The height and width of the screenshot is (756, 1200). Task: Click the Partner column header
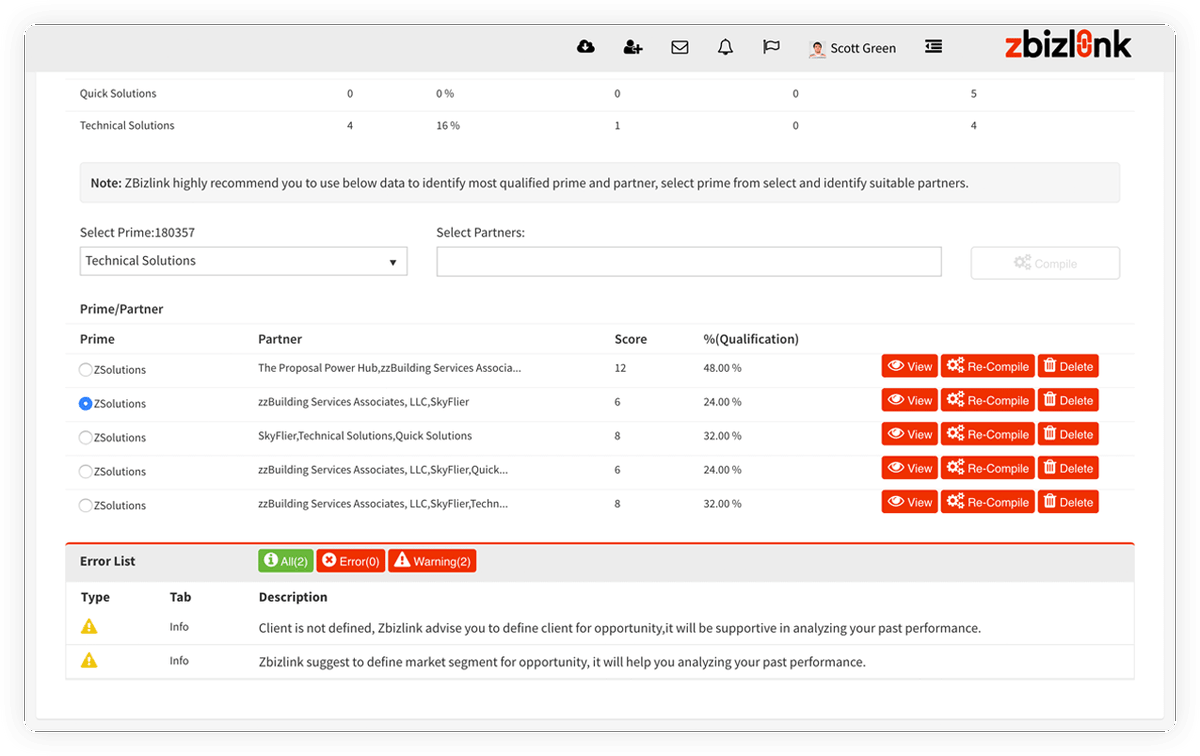(x=280, y=339)
